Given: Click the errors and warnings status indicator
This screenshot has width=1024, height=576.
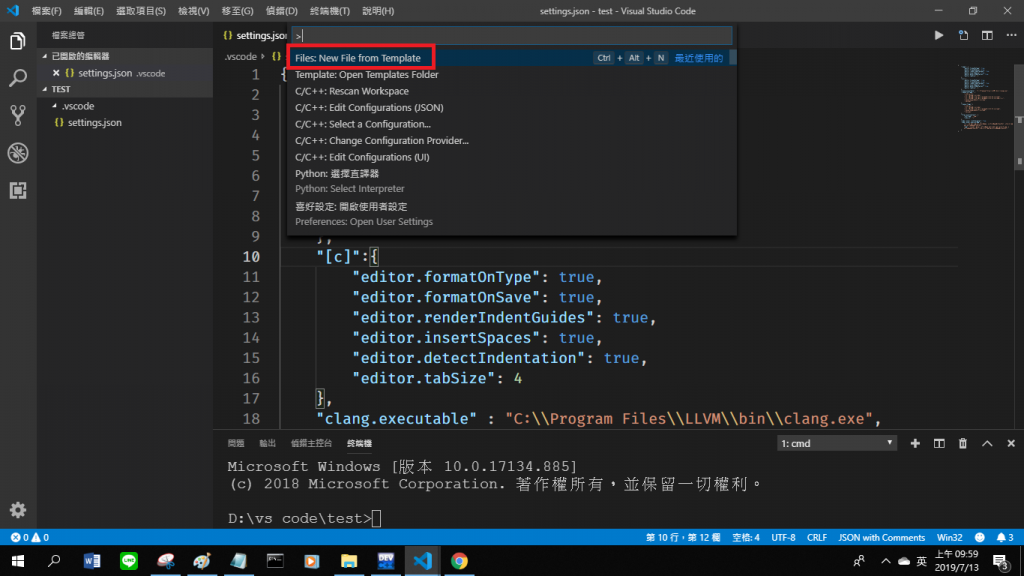Looking at the screenshot, I should 30,537.
